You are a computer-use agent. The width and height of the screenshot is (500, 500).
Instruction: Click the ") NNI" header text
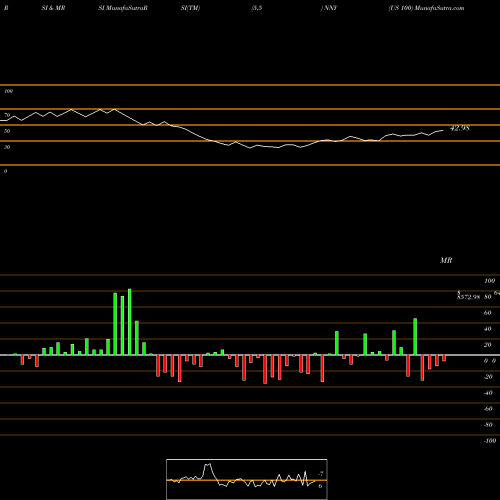(329, 8)
